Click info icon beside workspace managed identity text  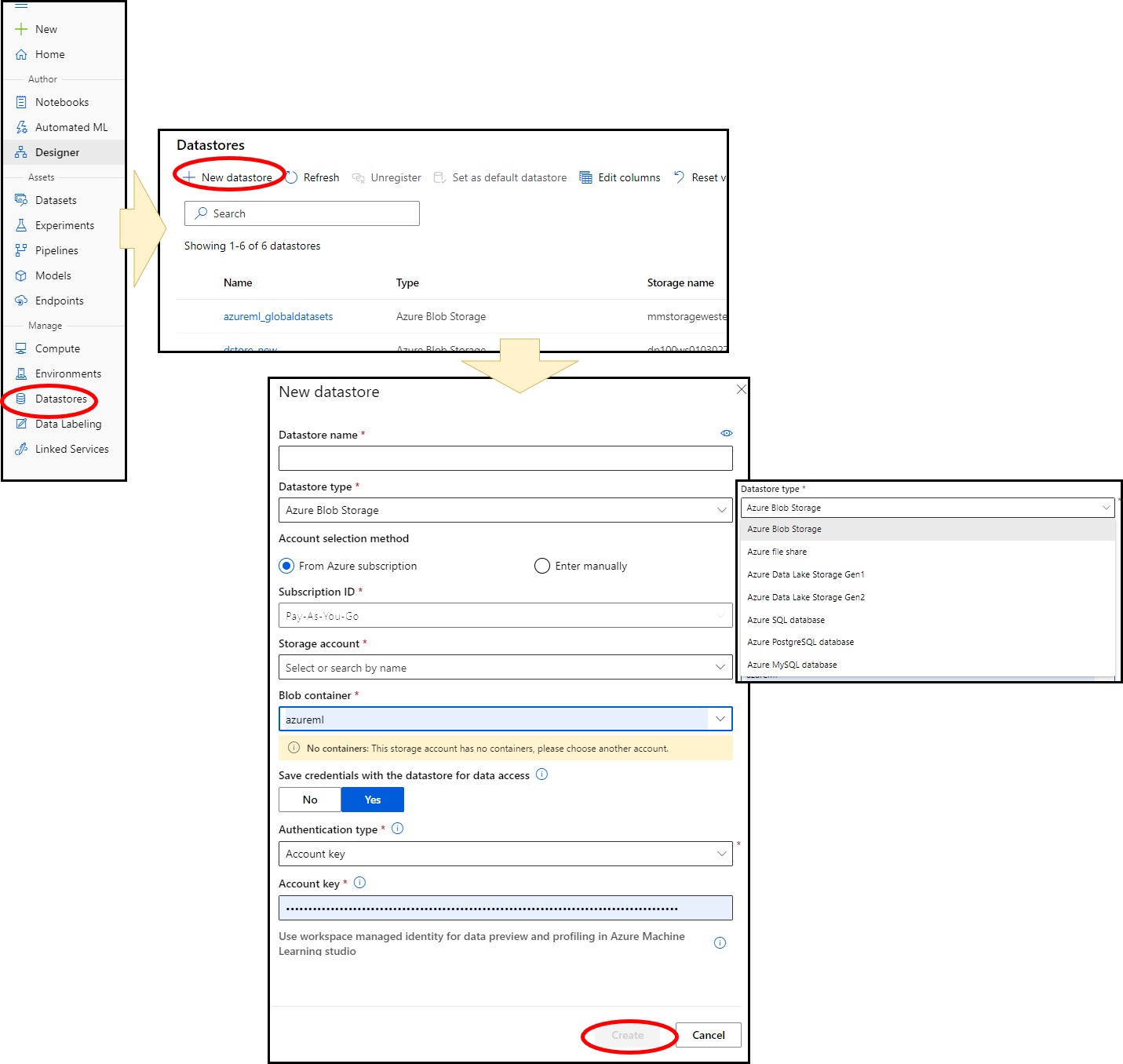coord(720,943)
